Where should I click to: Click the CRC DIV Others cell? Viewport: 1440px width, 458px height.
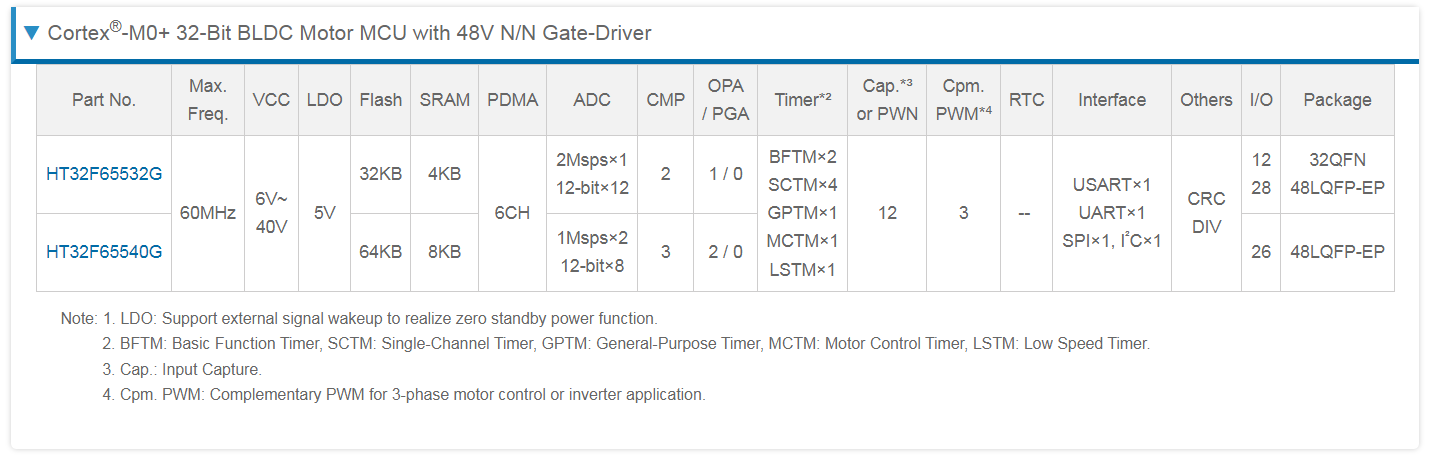point(1207,213)
